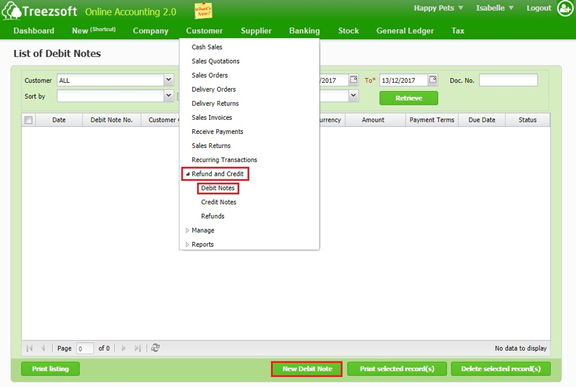Open dropdown left of Retrieve button
The image size is (576, 387).
[x=353, y=96]
